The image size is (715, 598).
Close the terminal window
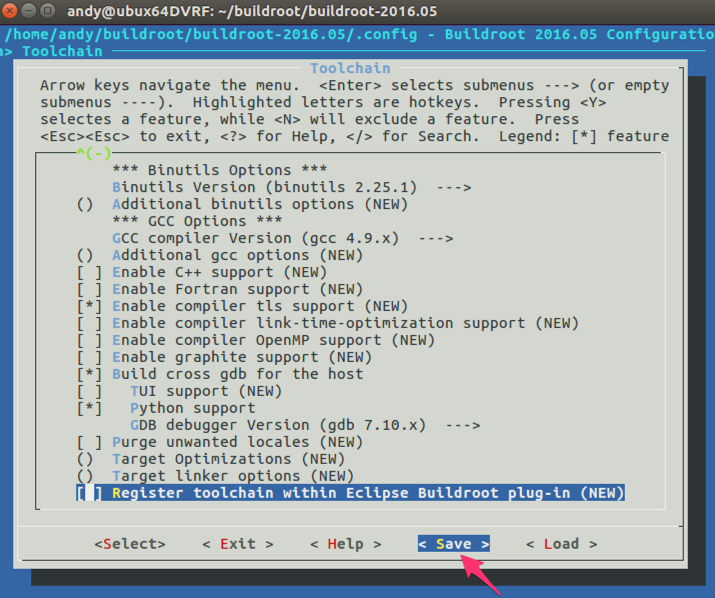coord(9,10)
